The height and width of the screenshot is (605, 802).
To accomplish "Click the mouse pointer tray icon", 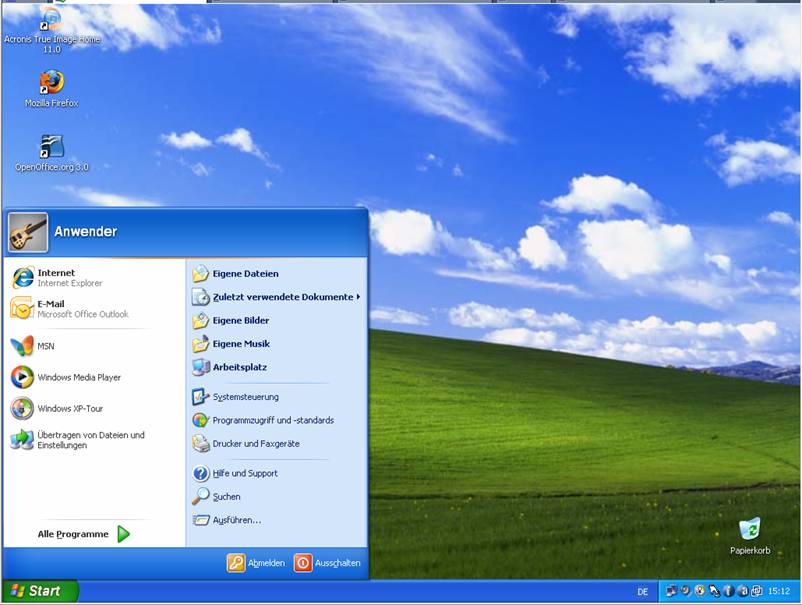I will tap(714, 591).
